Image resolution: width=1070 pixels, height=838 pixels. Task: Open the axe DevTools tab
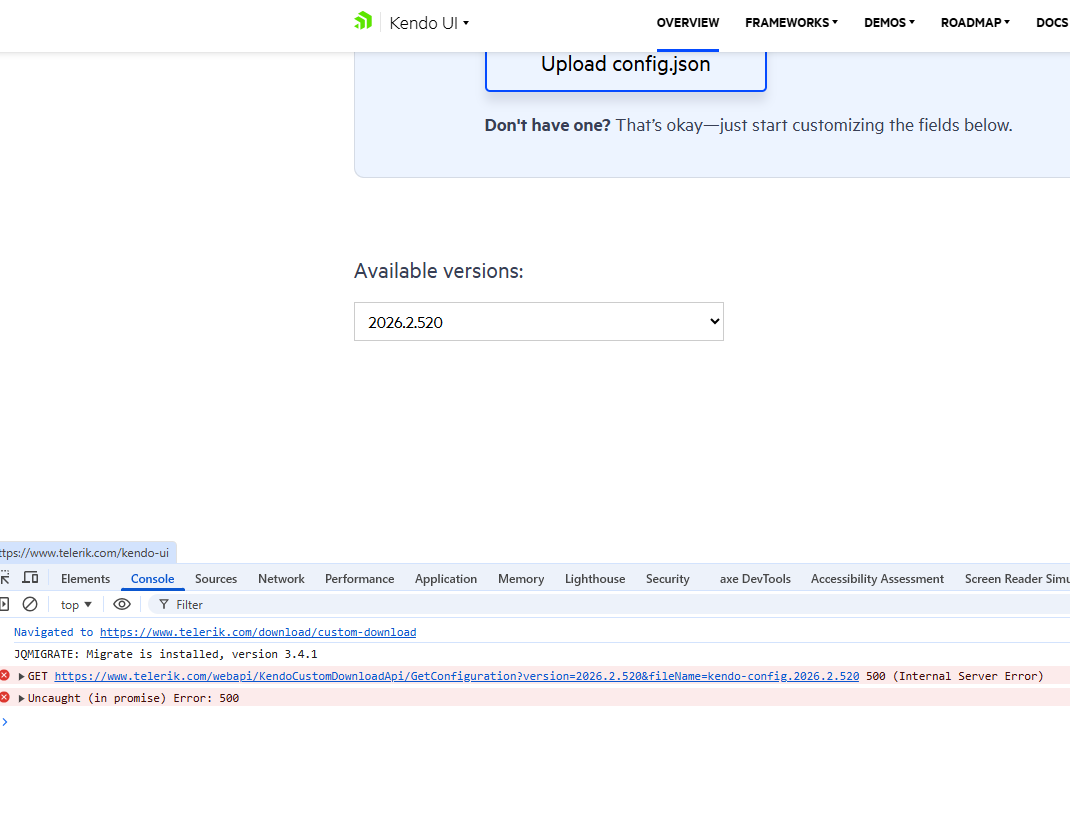coord(755,579)
